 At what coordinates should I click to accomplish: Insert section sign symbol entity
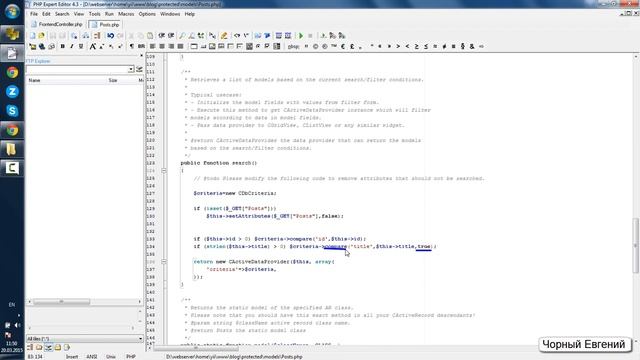(463, 47)
